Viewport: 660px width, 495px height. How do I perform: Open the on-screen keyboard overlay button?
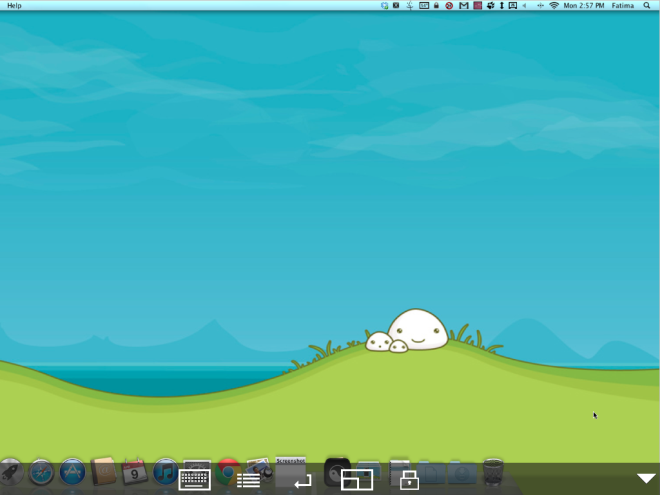point(194,479)
